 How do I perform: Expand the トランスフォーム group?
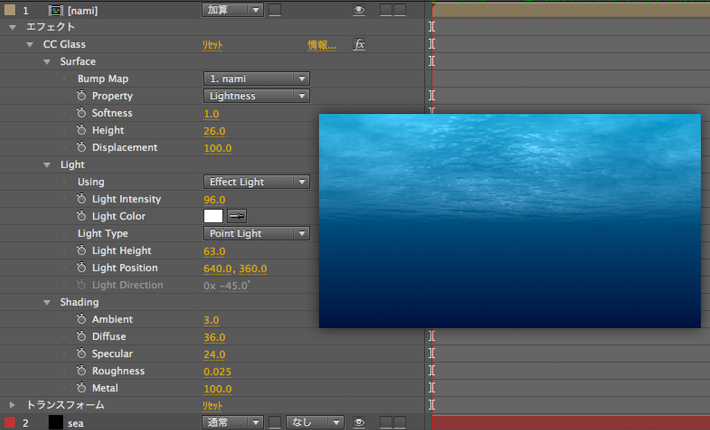pos(12,405)
